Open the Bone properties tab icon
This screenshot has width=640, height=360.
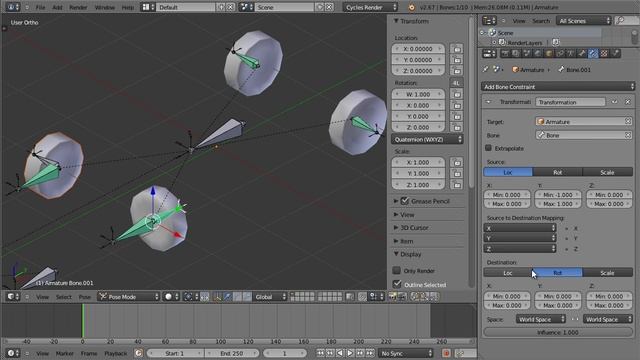(582, 53)
